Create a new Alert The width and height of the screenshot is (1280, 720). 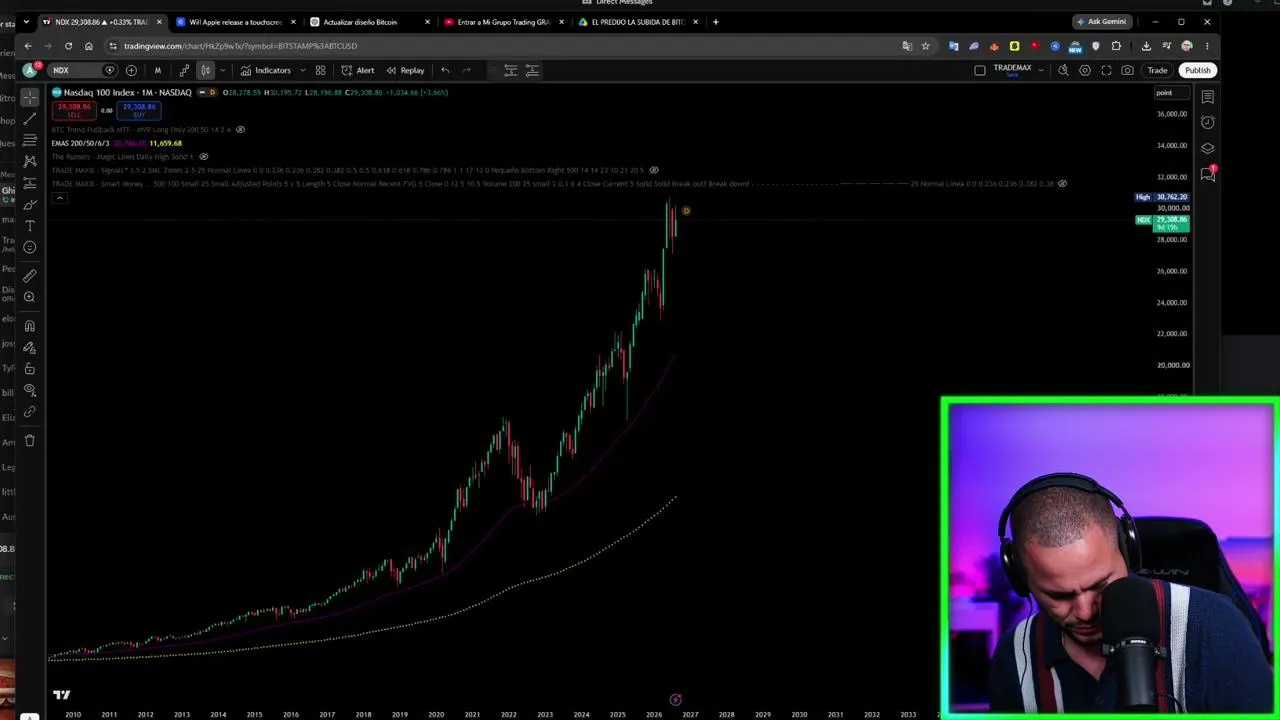coord(358,70)
